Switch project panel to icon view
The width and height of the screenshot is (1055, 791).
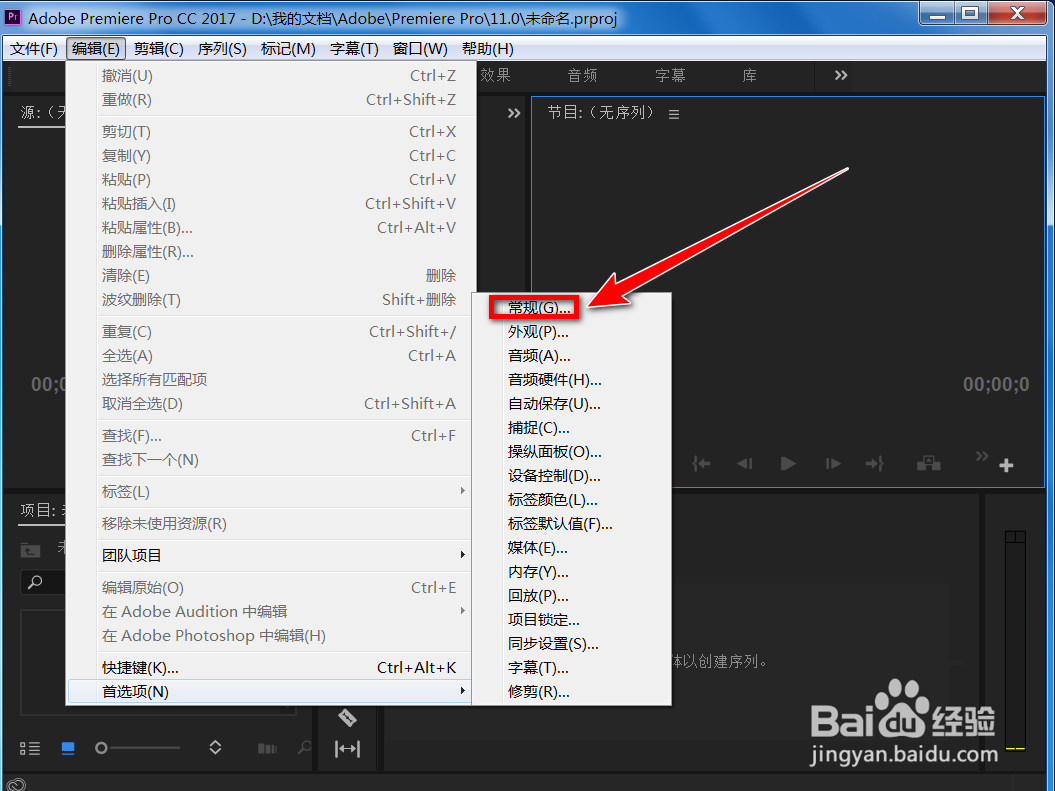pos(68,748)
